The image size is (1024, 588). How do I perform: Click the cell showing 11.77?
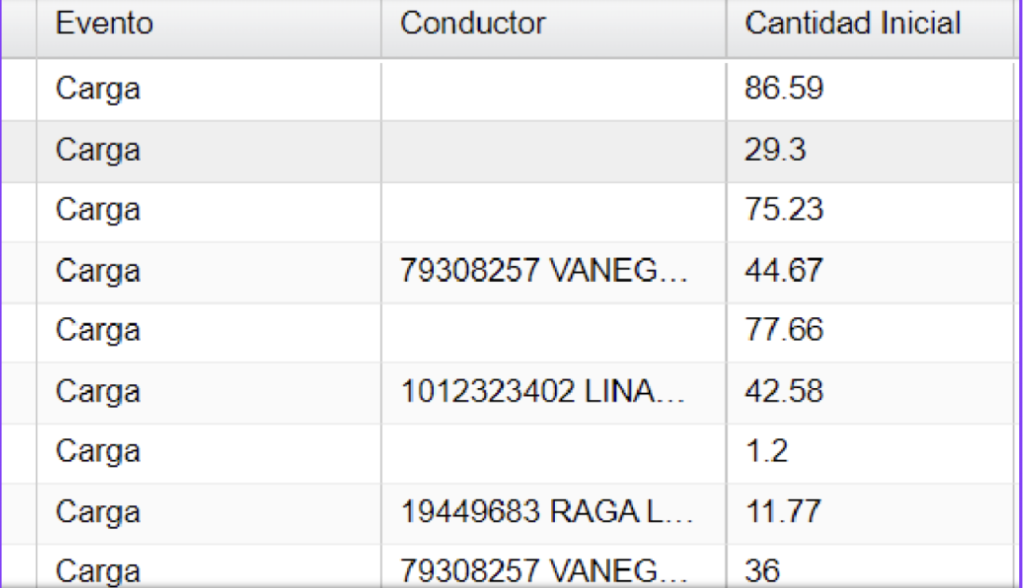click(x=870, y=514)
